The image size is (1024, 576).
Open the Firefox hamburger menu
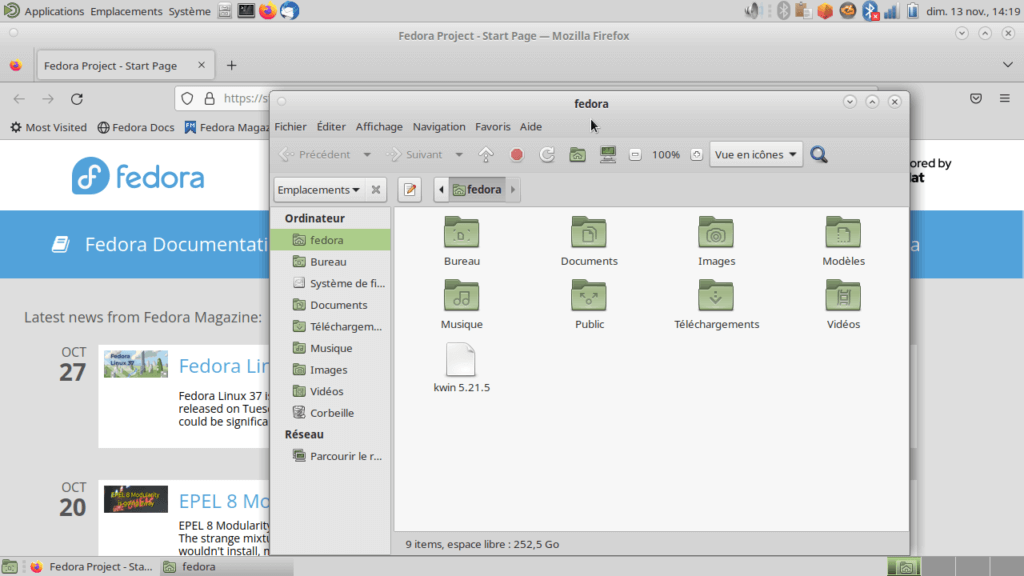coord(1004,99)
